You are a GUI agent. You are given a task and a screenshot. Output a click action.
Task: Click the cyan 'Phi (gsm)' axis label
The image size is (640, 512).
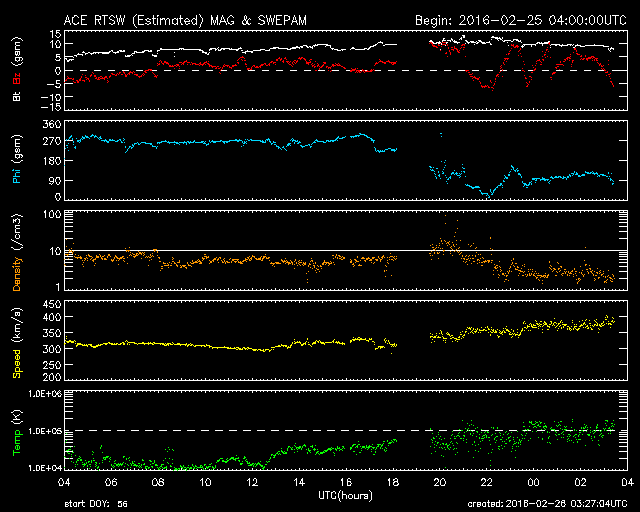(x=17, y=159)
